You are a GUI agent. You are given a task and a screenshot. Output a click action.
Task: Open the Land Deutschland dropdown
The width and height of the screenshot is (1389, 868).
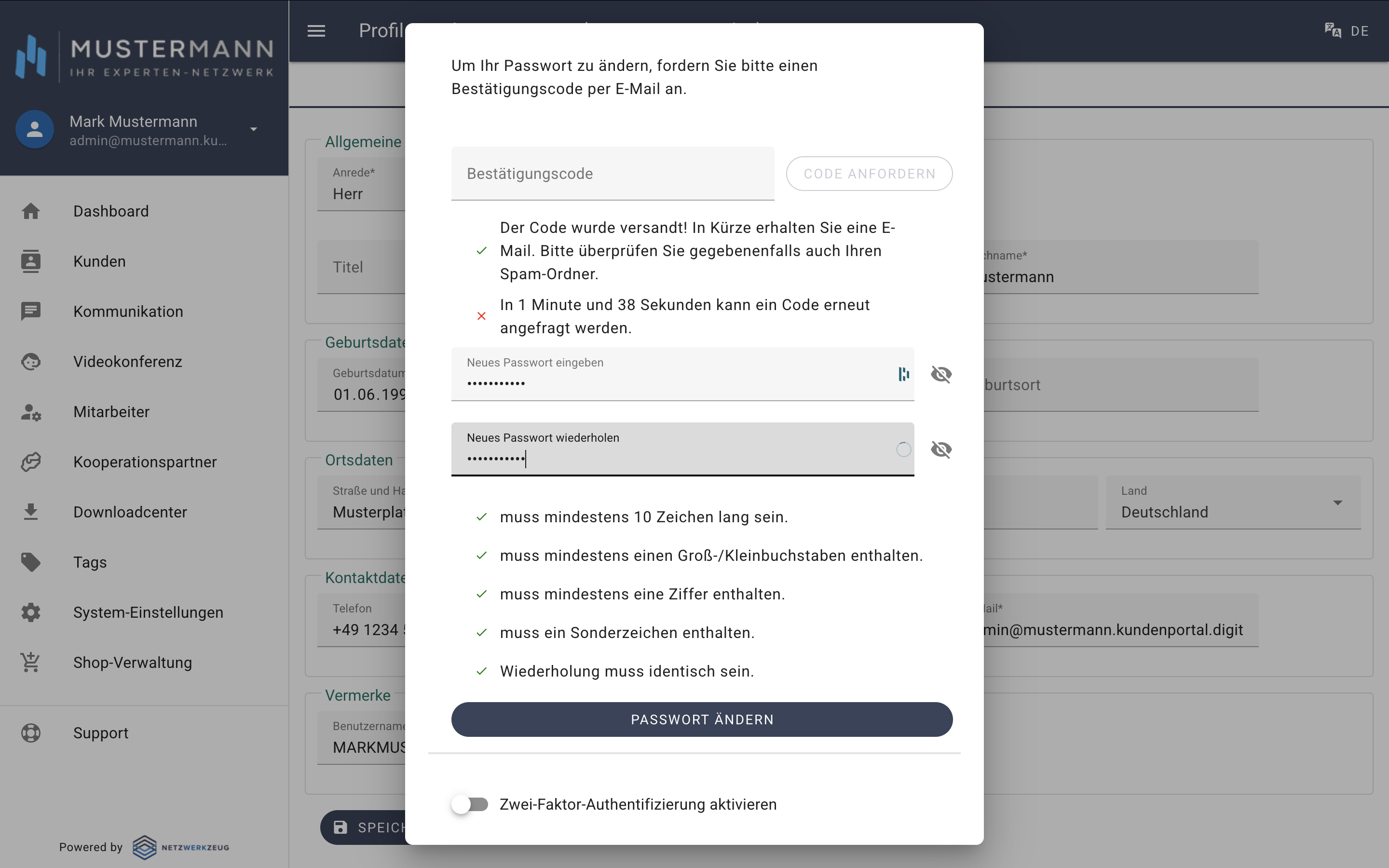click(x=1233, y=502)
